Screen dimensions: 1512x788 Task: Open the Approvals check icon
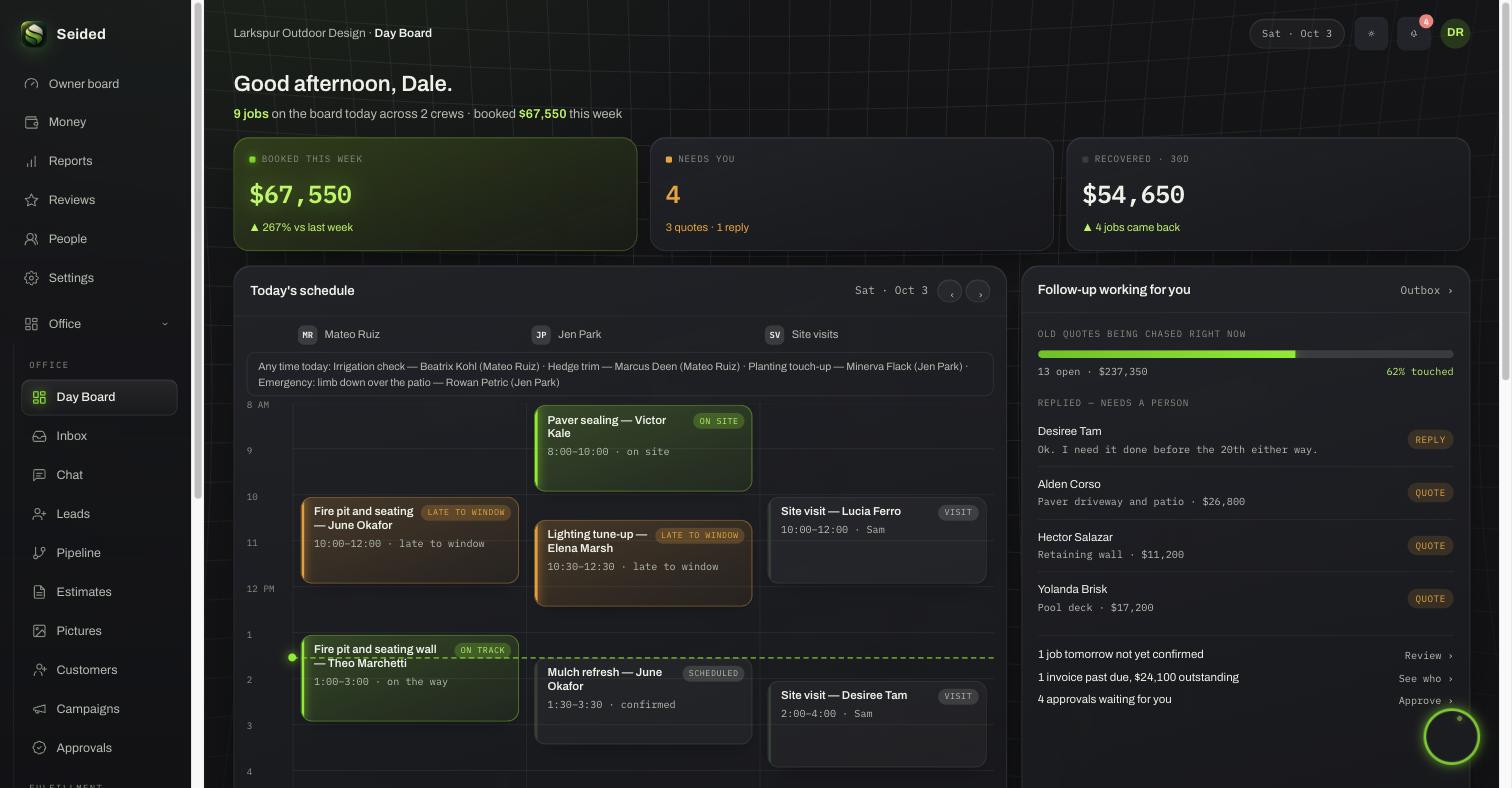(x=39, y=748)
